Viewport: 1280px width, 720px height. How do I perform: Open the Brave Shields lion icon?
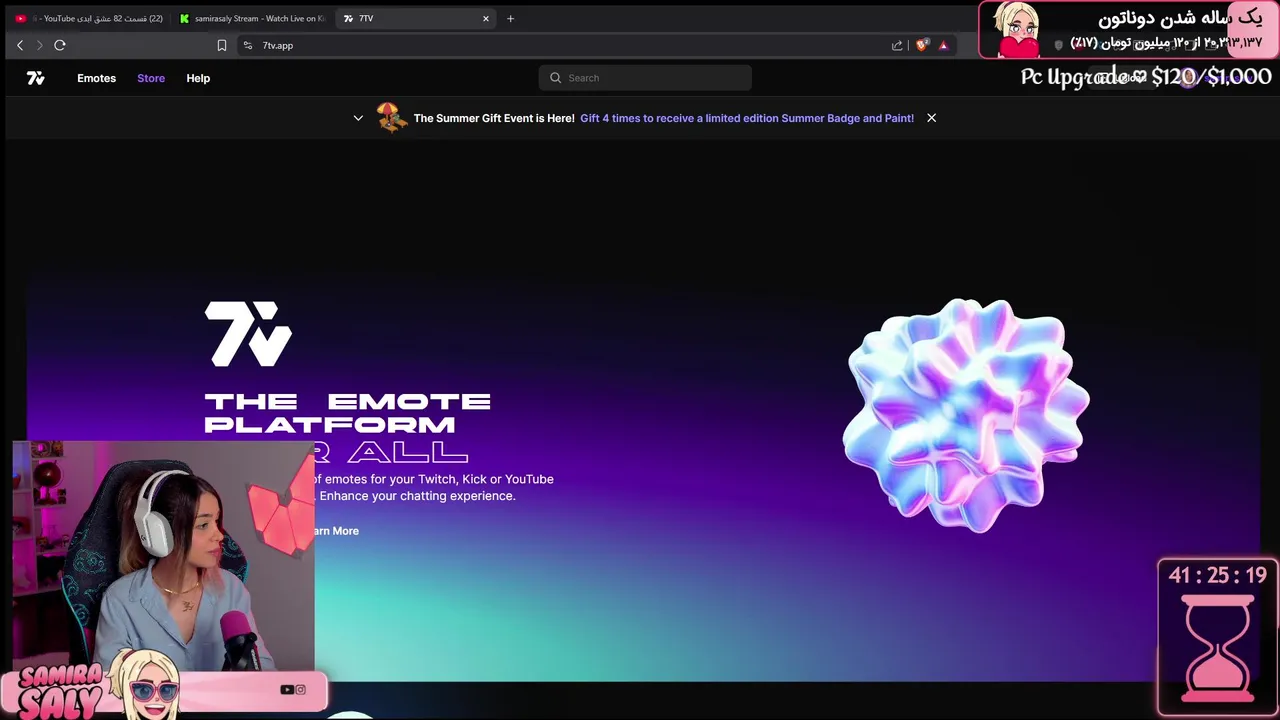(922, 45)
